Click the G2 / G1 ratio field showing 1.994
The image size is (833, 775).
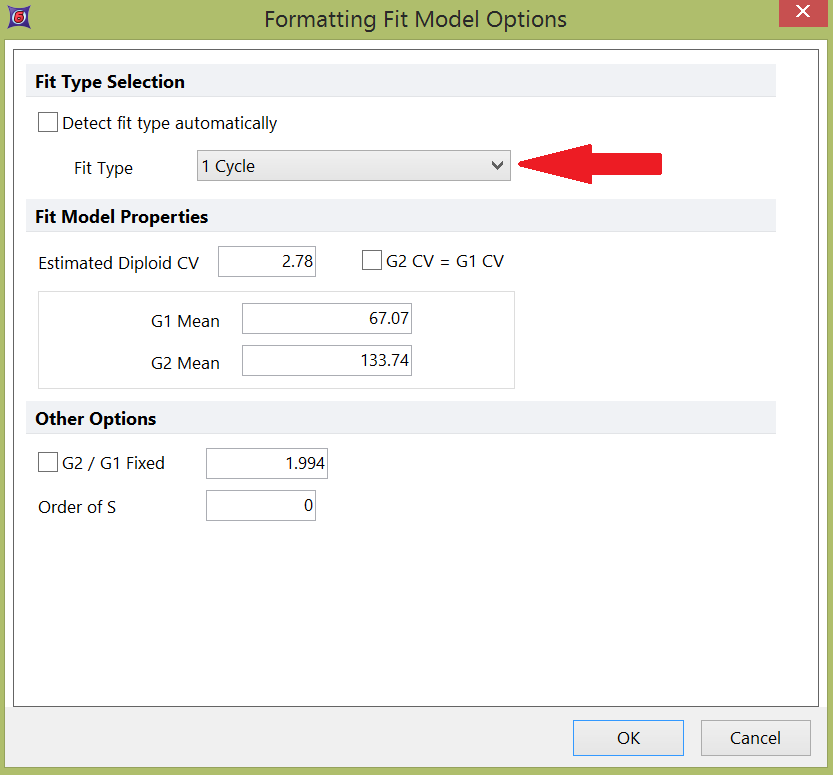click(266, 464)
